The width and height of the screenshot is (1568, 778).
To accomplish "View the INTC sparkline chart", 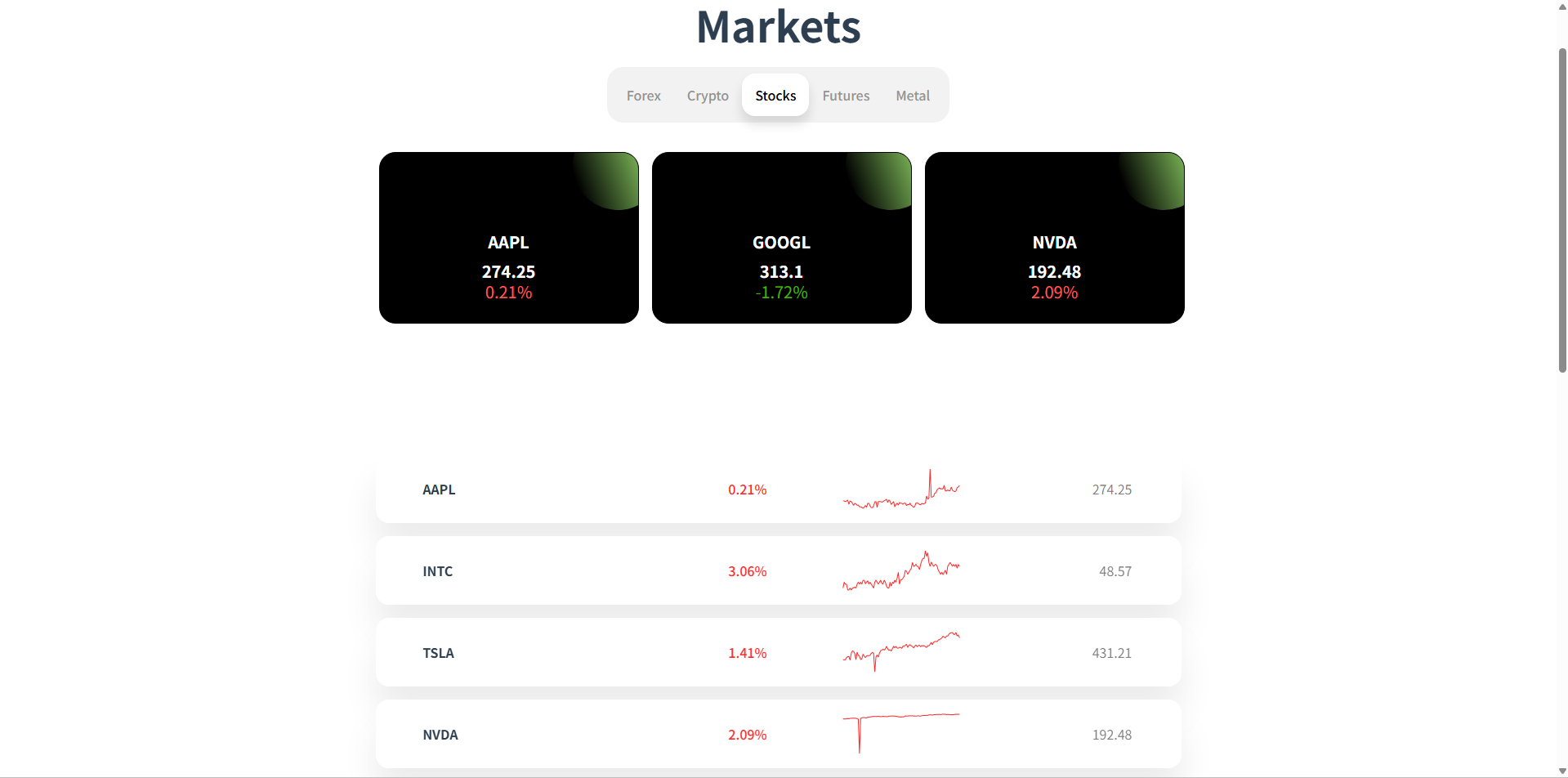I will pyautogui.click(x=901, y=571).
